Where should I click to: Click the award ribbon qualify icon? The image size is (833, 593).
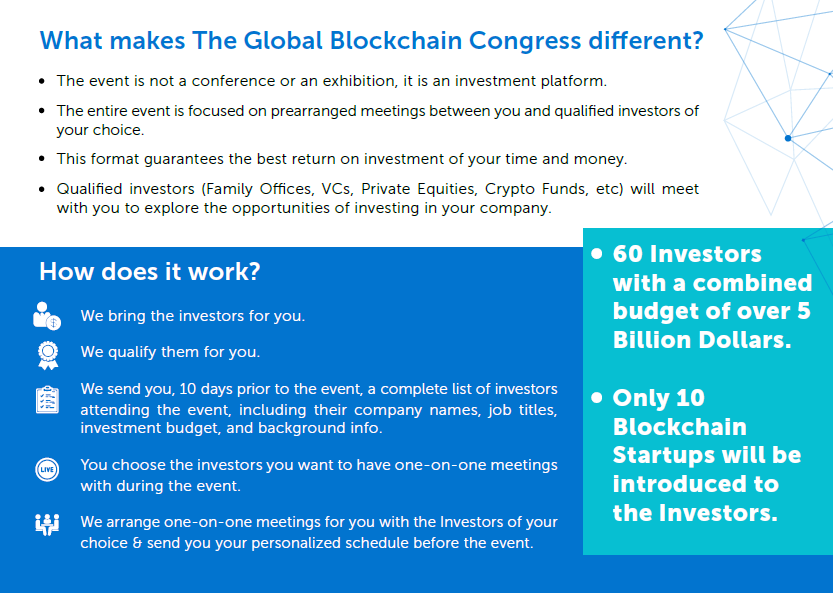(48, 355)
